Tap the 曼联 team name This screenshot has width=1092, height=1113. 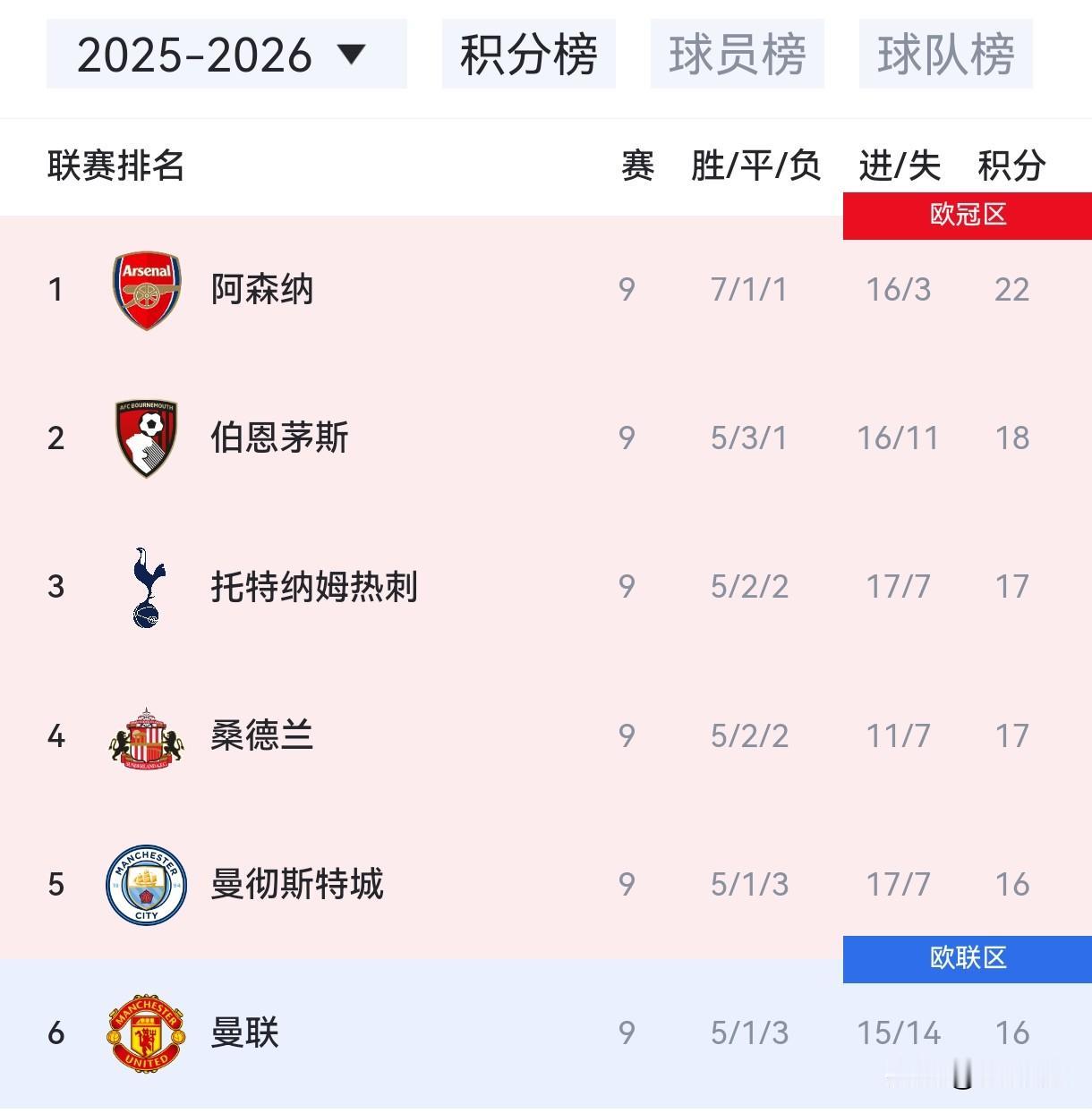click(x=245, y=1032)
